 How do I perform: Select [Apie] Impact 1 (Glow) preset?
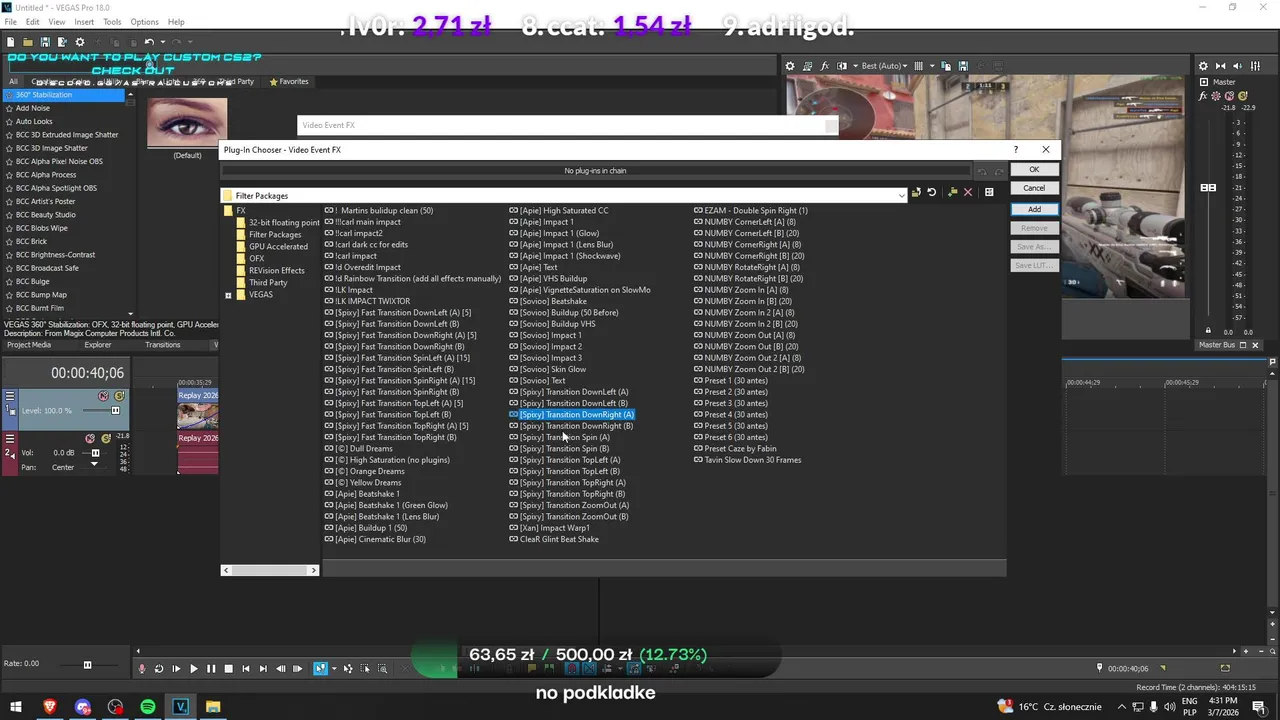[559, 234]
